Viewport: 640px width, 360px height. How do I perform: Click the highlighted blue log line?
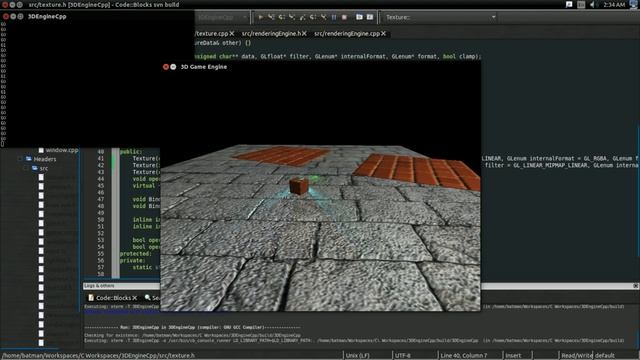click(122, 312)
